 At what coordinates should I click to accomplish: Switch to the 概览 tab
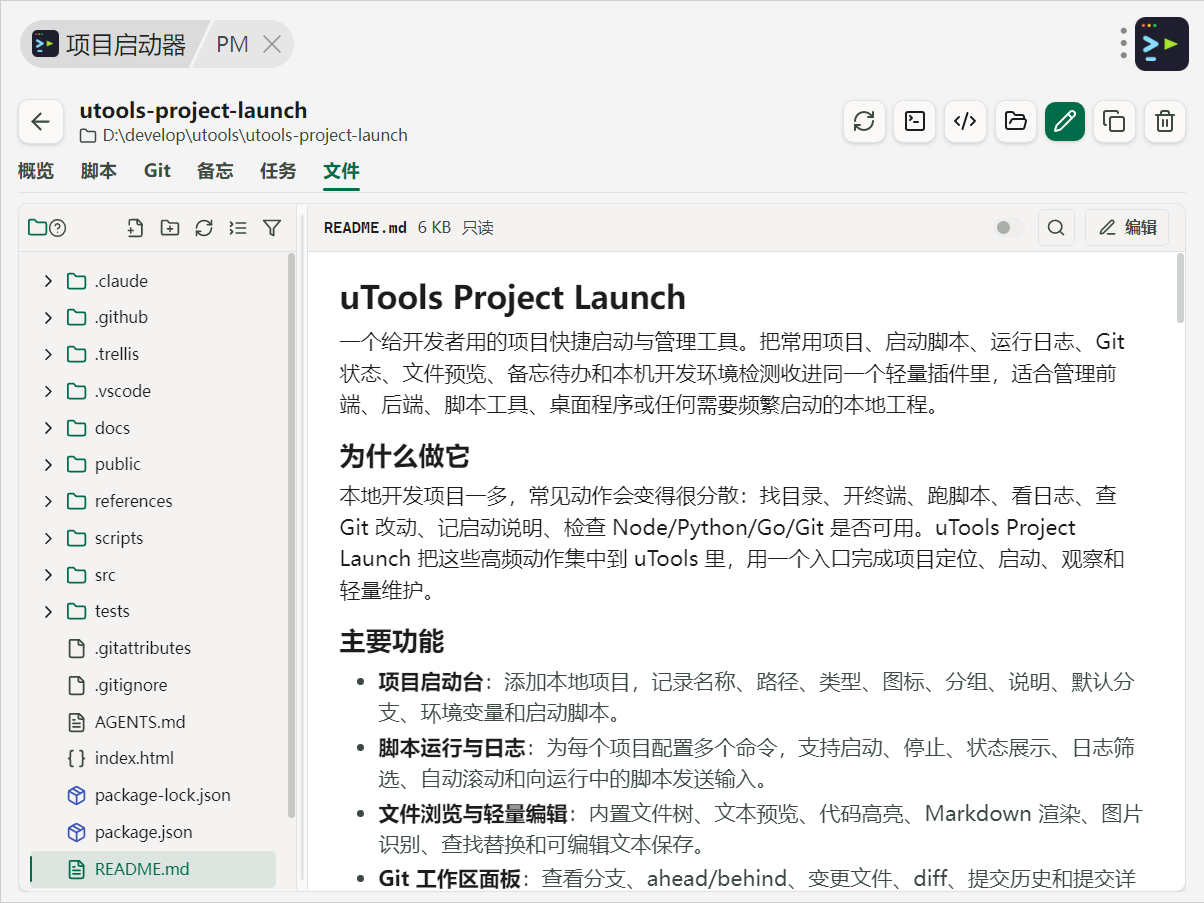point(36,171)
